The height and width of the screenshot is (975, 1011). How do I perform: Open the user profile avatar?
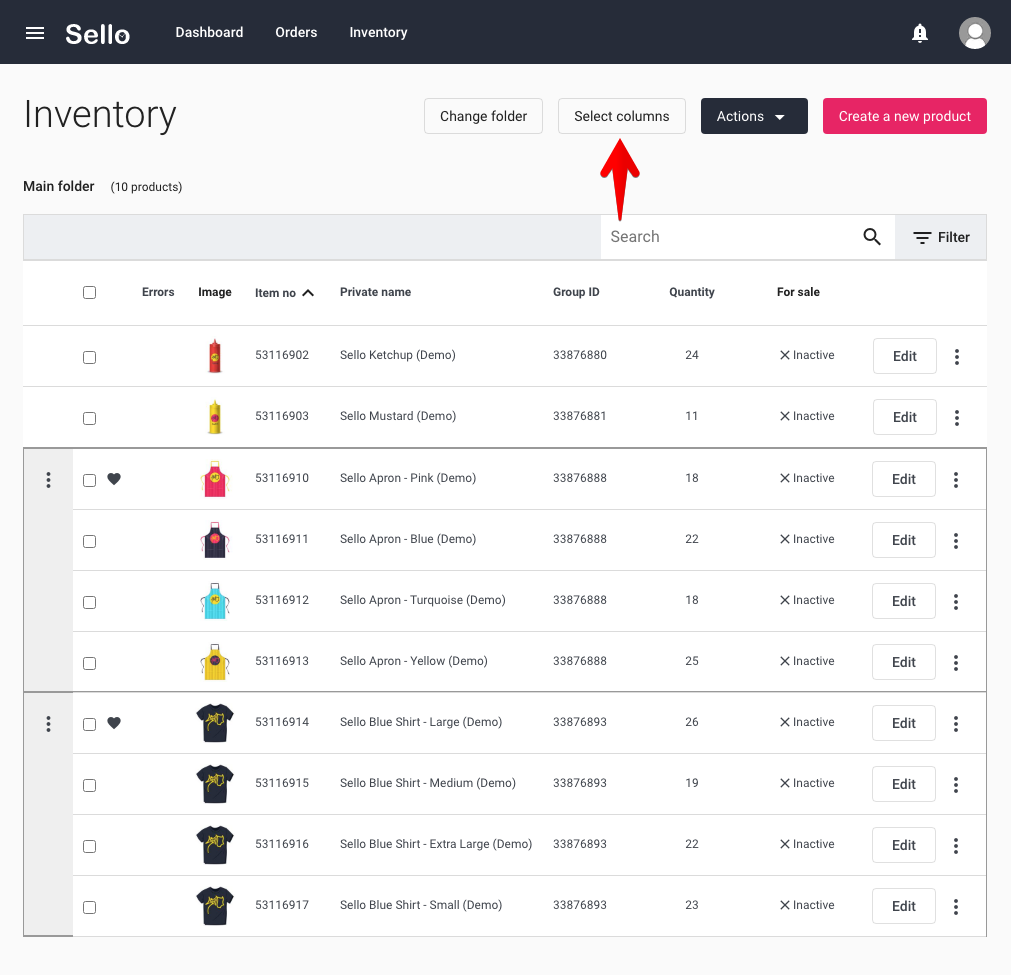coord(974,33)
